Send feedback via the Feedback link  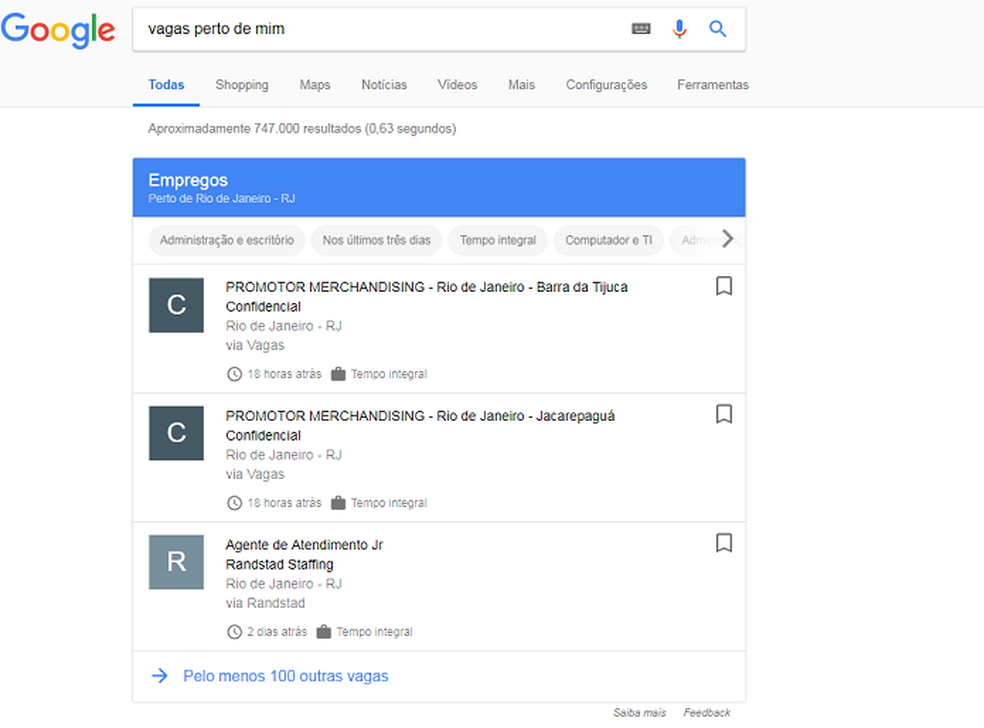(x=706, y=712)
